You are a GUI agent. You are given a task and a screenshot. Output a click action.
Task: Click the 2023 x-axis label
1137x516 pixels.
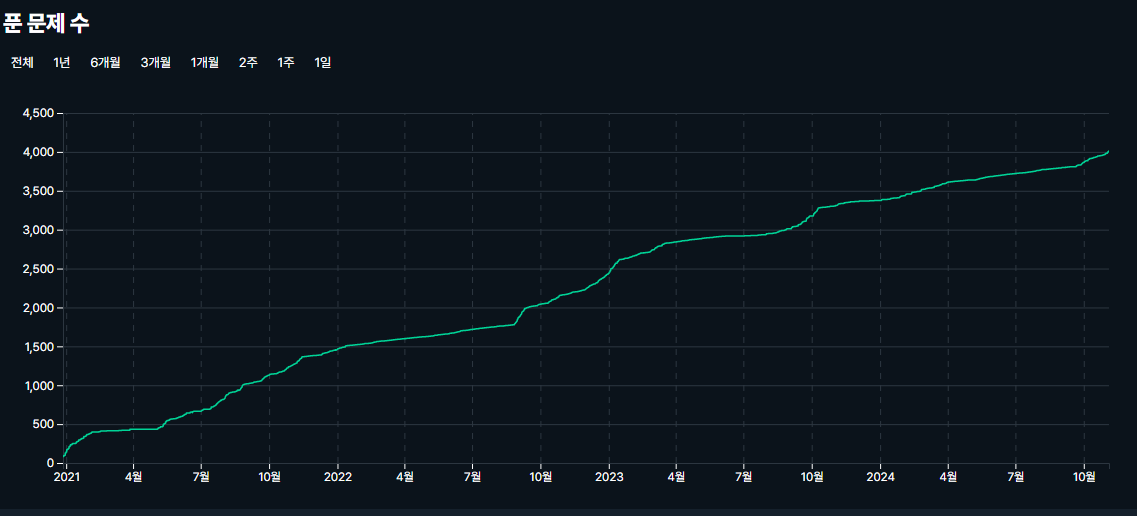(609, 477)
